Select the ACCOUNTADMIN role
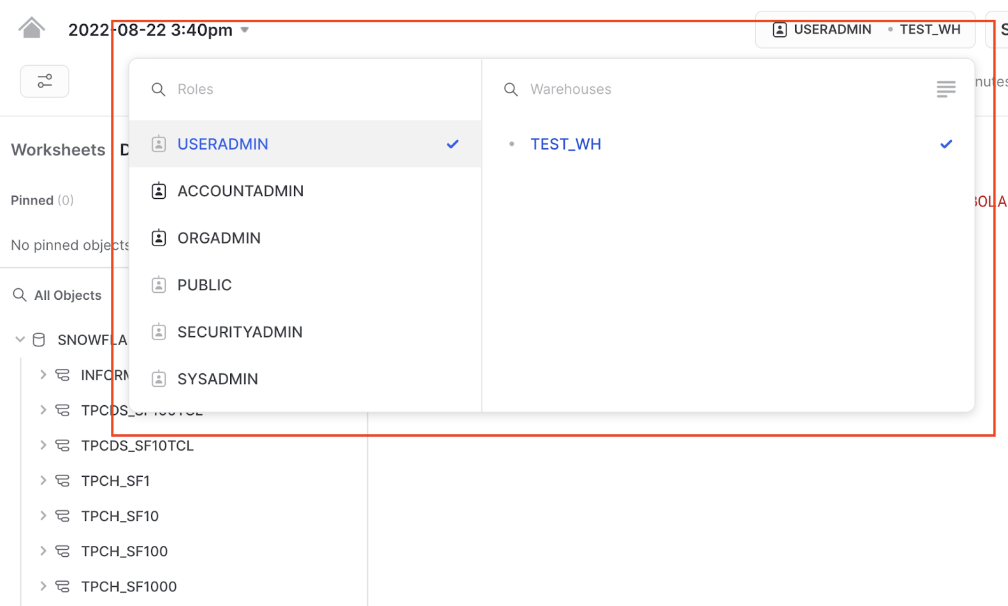This screenshot has height=606, width=1008. coord(305,191)
